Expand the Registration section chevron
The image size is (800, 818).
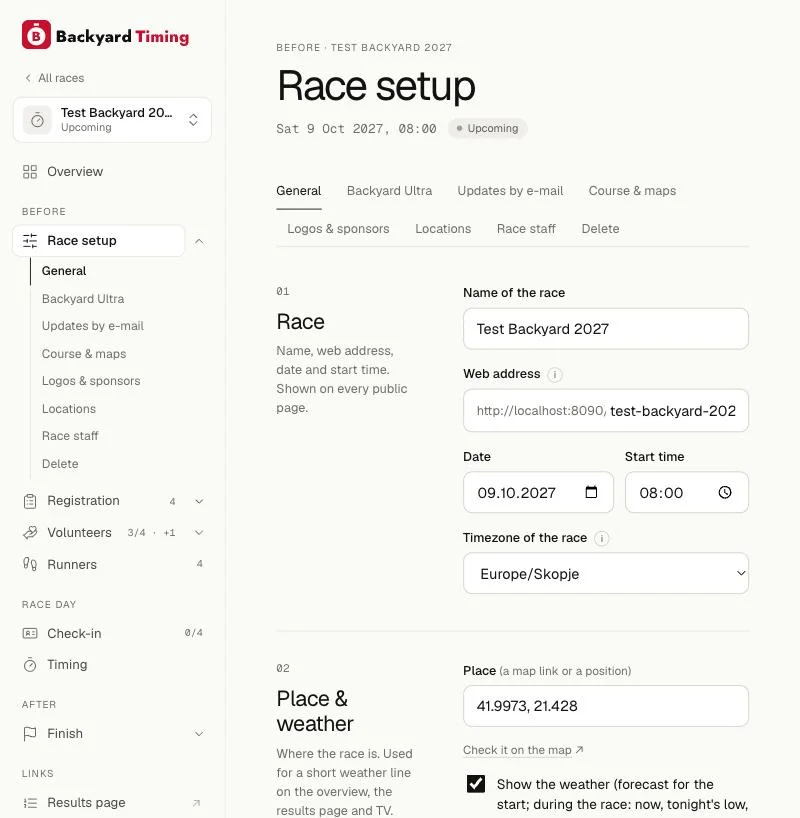pos(199,501)
